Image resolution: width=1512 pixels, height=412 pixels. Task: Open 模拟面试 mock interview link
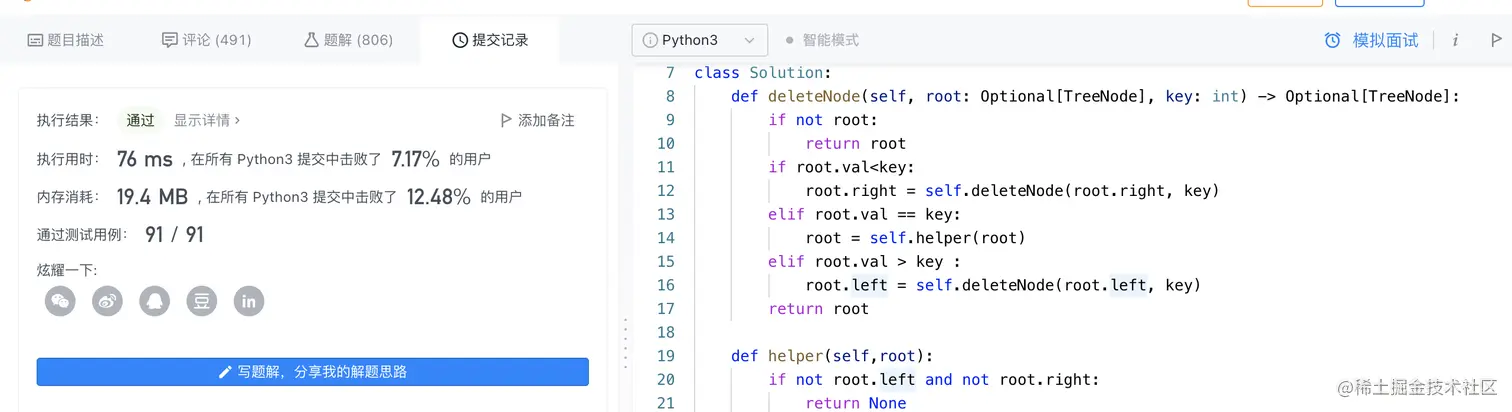click(1385, 40)
